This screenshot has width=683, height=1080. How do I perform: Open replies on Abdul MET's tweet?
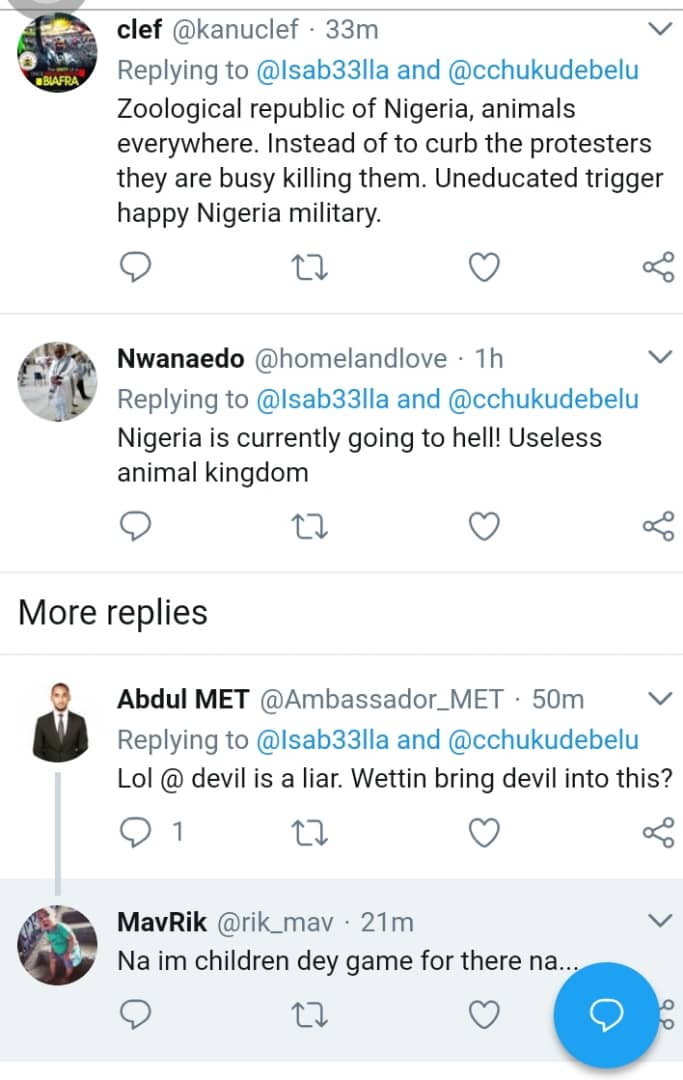(134, 832)
